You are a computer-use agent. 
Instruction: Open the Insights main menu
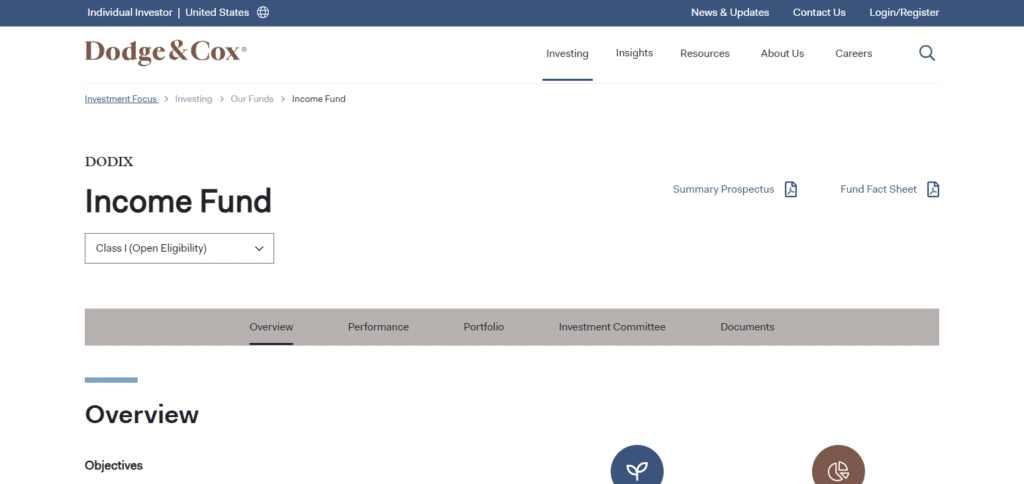tap(634, 53)
